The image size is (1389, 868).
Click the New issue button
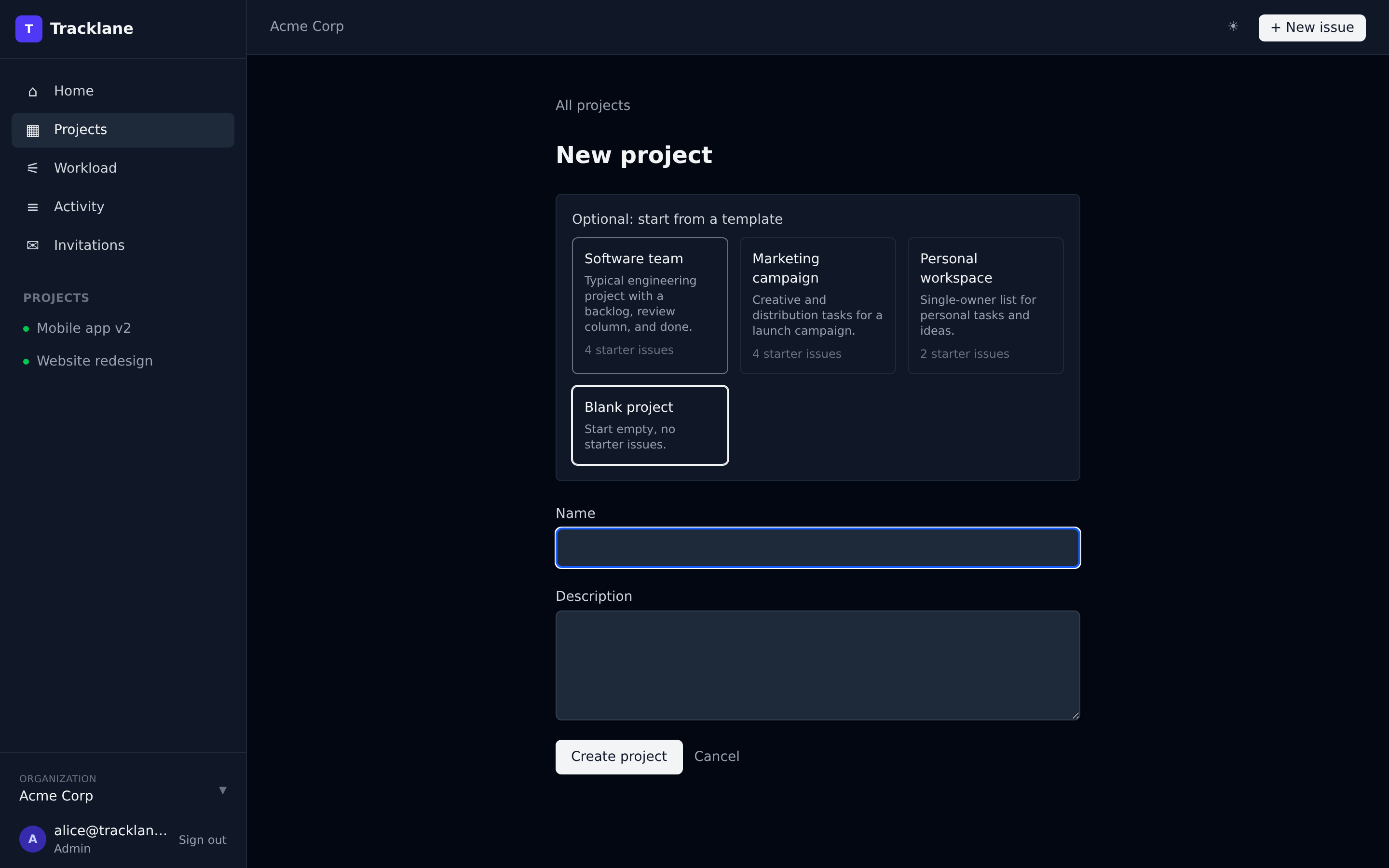click(1311, 27)
